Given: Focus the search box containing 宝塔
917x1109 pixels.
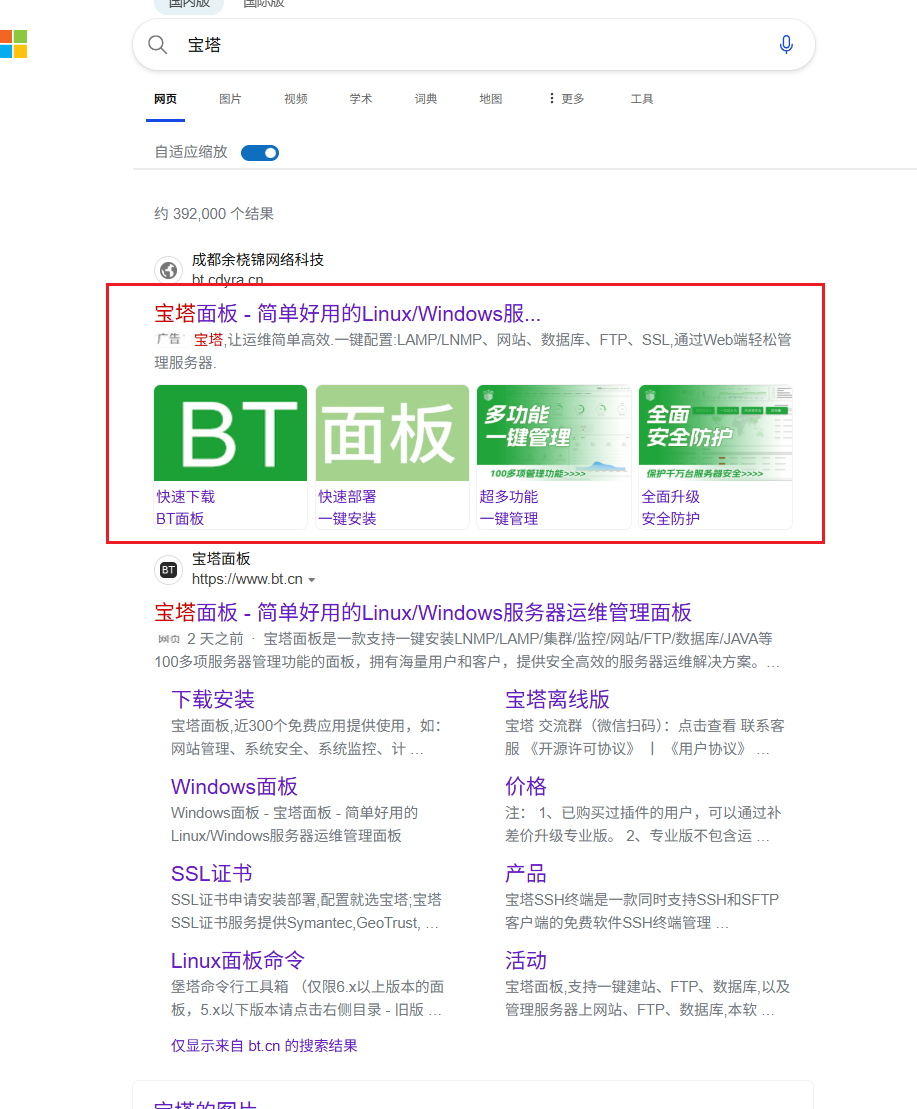Looking at the screenshot, I should [x=474, y=45].
